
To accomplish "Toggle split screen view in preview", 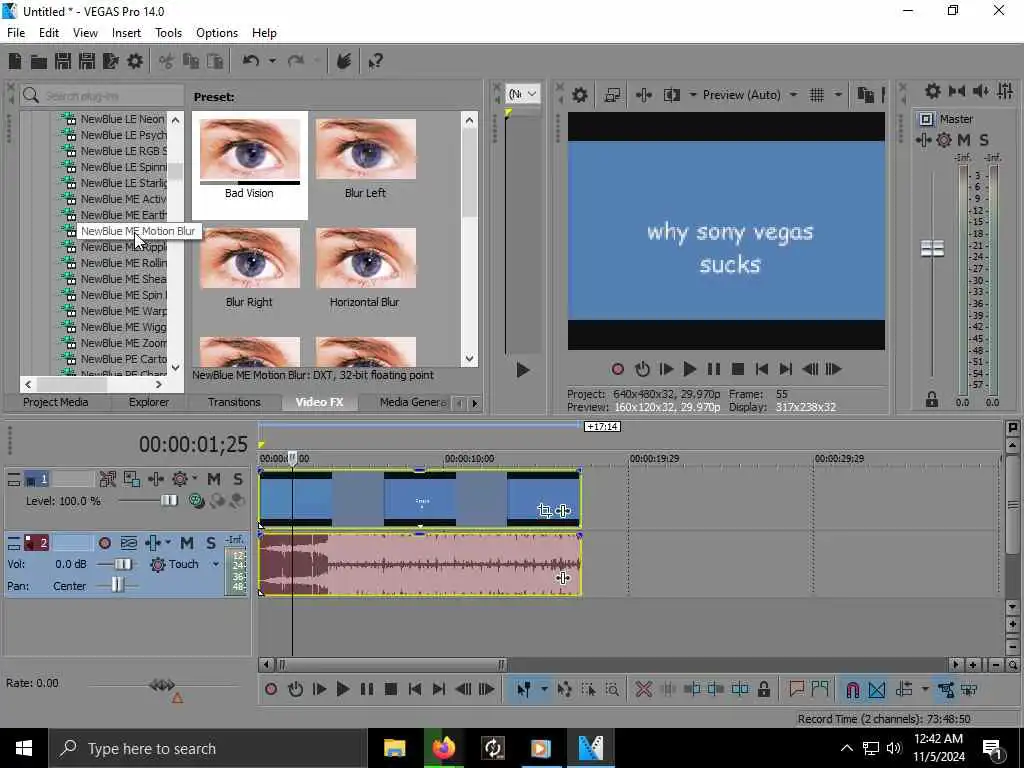I will 671,95.
